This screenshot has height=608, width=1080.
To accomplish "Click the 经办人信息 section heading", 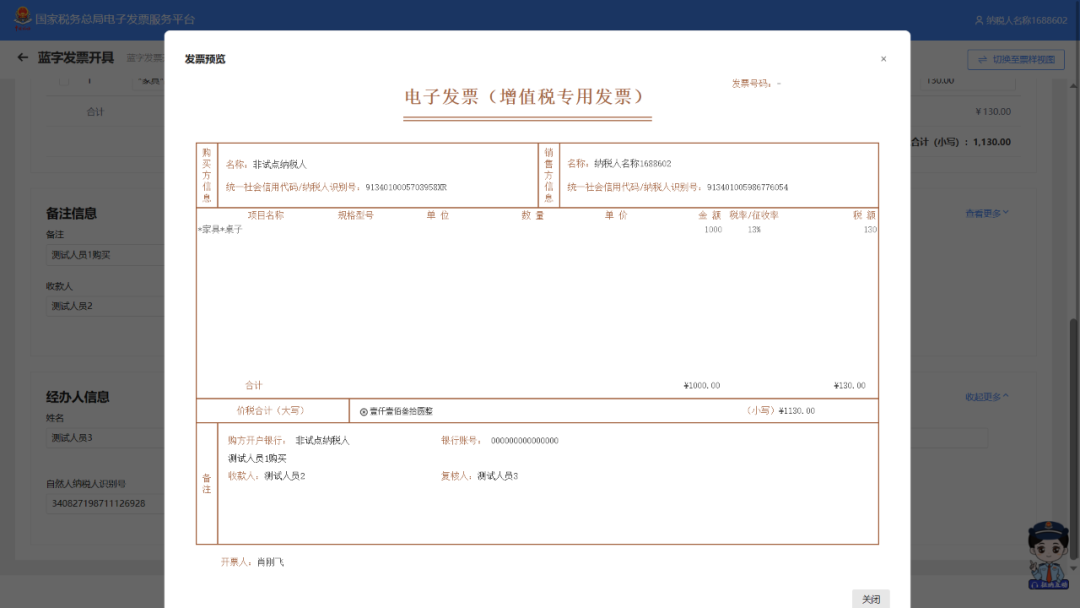I will tap(78, 397).
